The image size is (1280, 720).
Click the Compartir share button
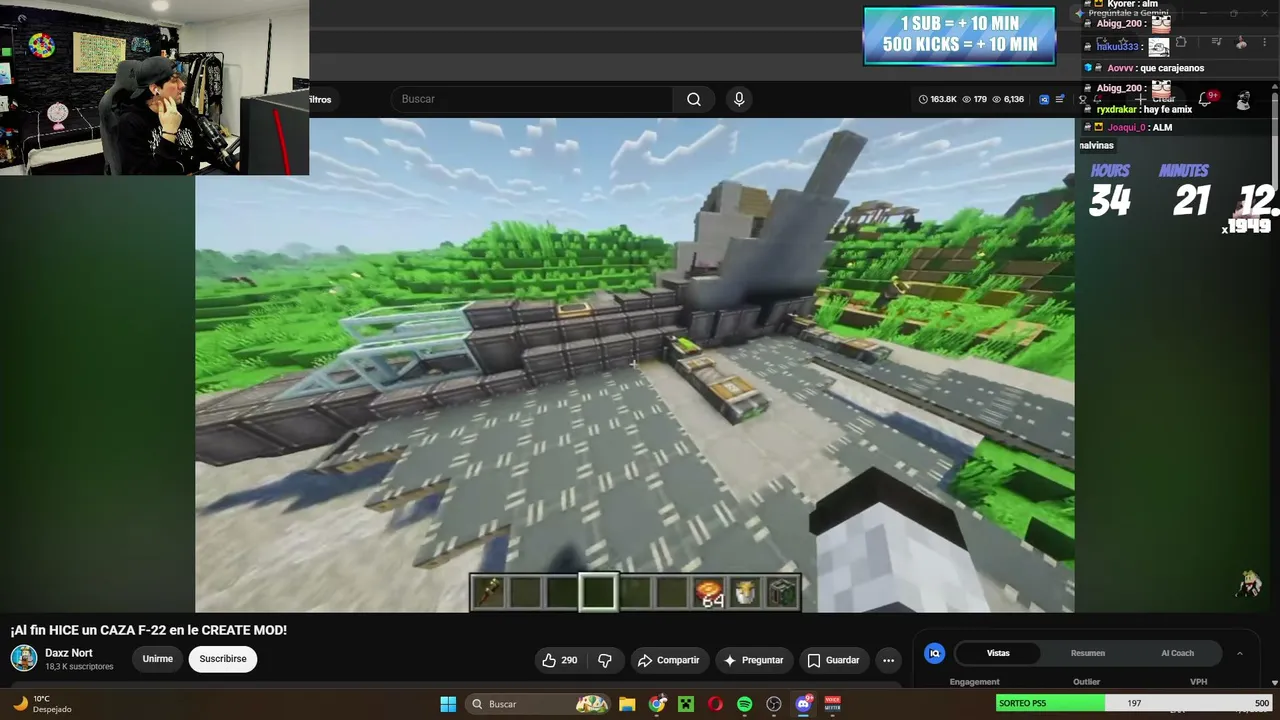[x=669, y=660]
